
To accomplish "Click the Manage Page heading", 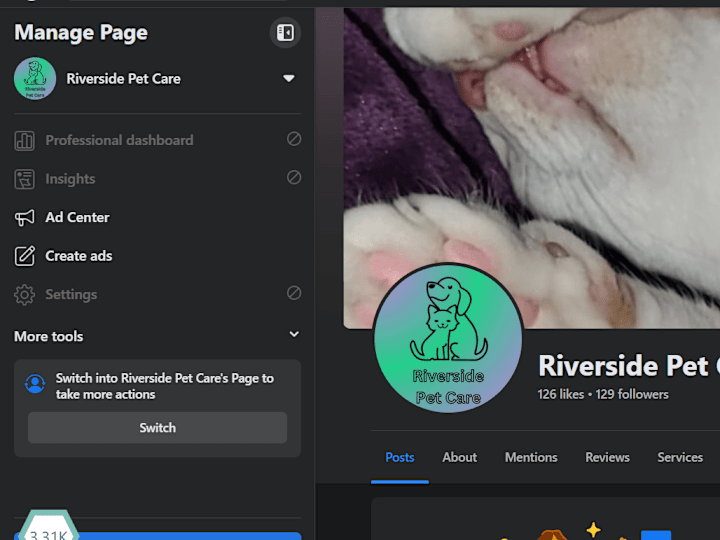I will (x=81, y=33).
